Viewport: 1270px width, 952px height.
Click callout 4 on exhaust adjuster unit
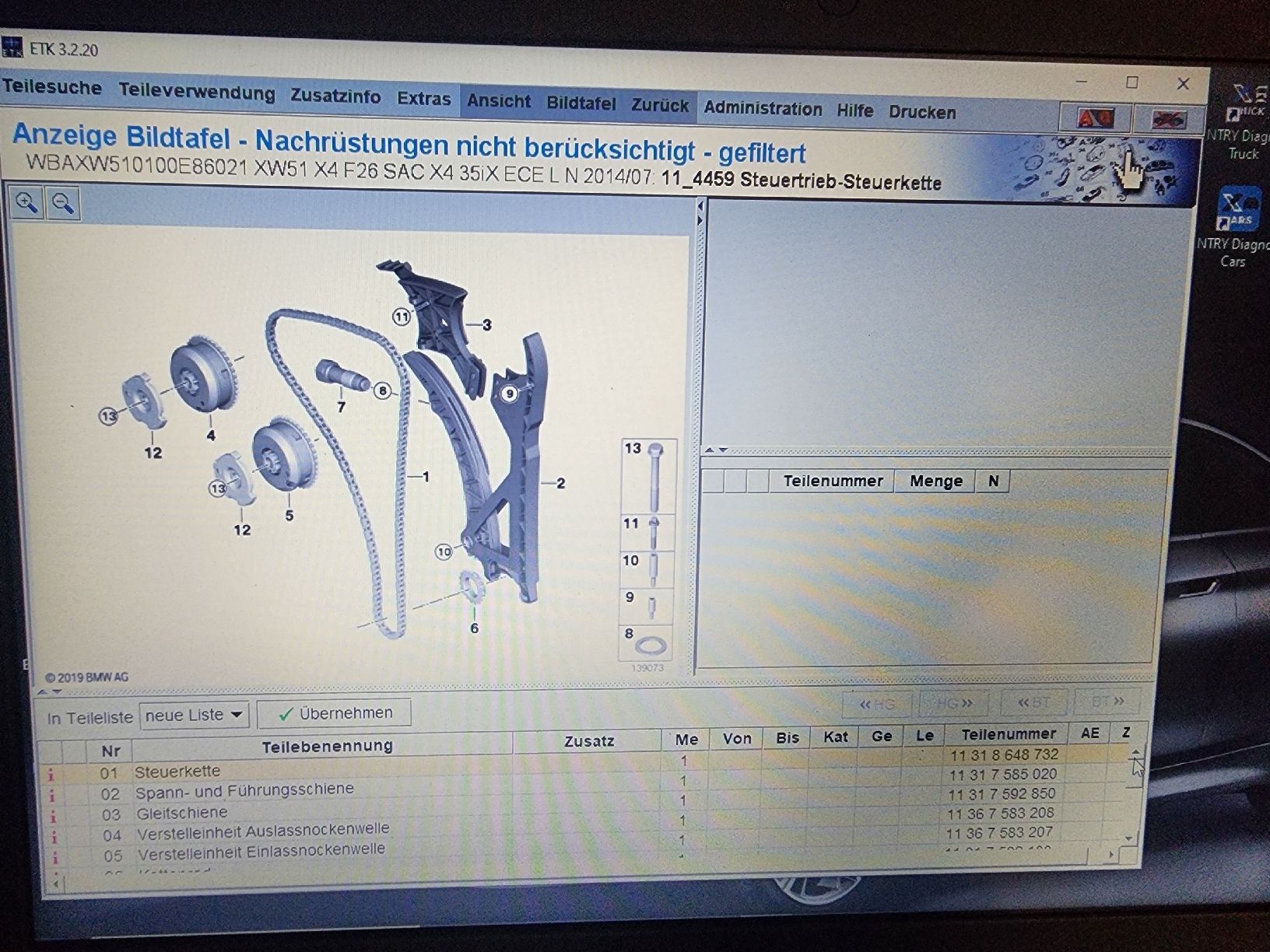click(211, 436)
